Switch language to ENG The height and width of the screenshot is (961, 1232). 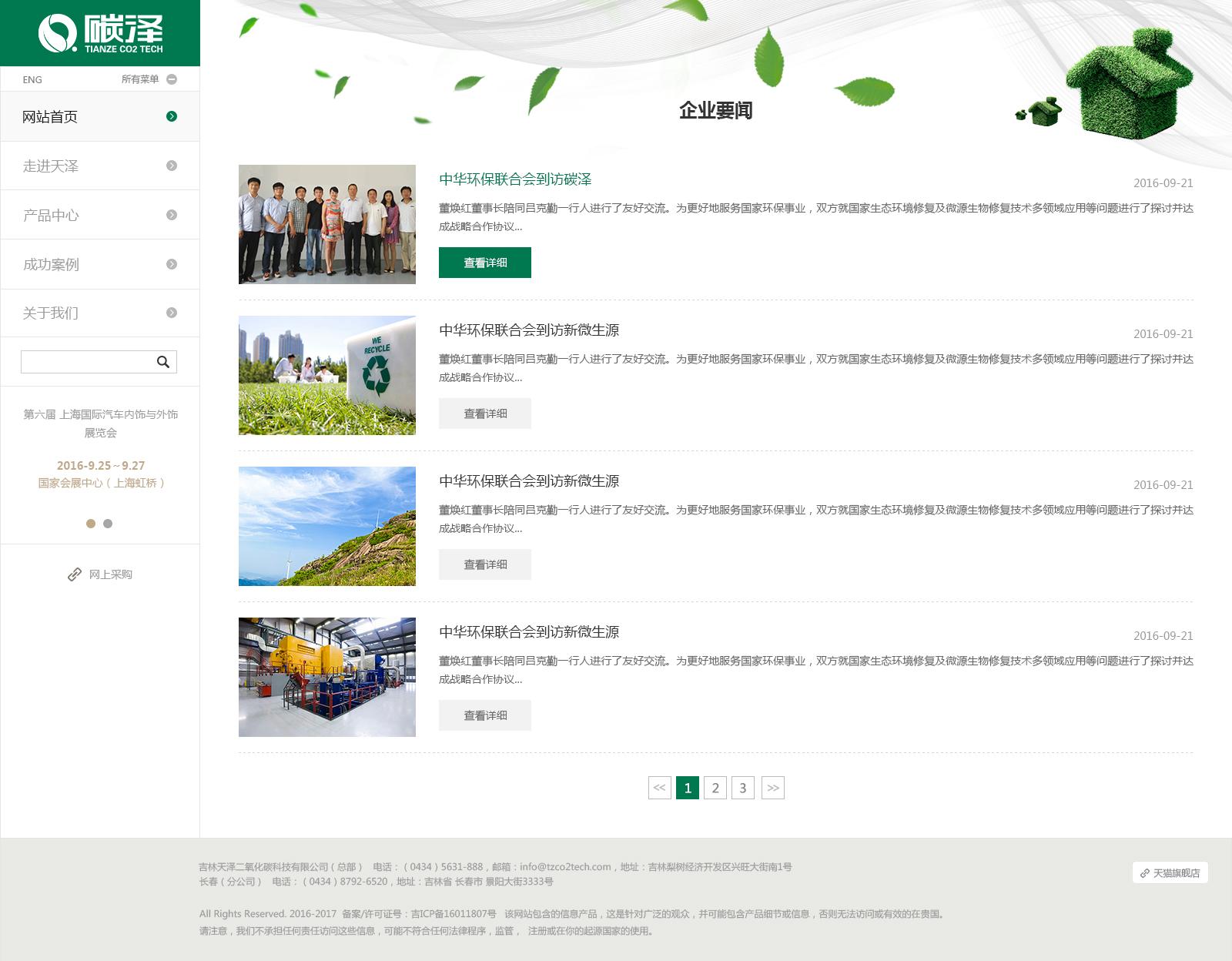[x=32, y=80]
